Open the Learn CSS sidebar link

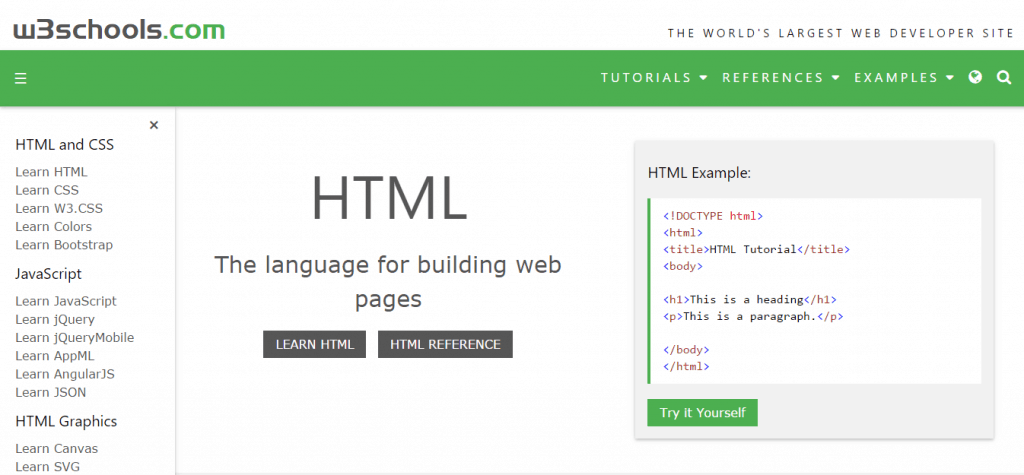[47, 190]
